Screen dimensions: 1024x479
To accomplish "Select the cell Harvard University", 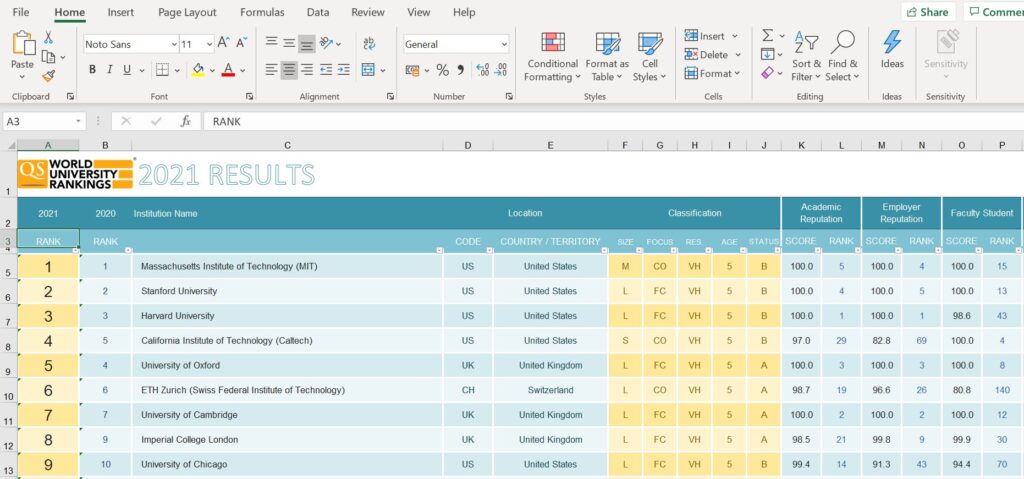I will (x=287, y=316).
